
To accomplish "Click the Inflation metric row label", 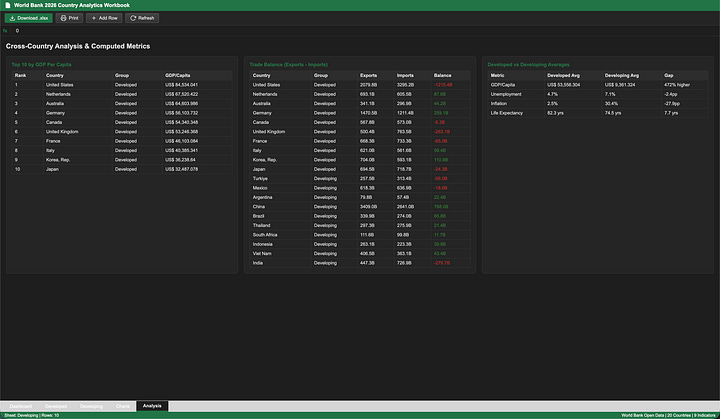I will (499, 104).
